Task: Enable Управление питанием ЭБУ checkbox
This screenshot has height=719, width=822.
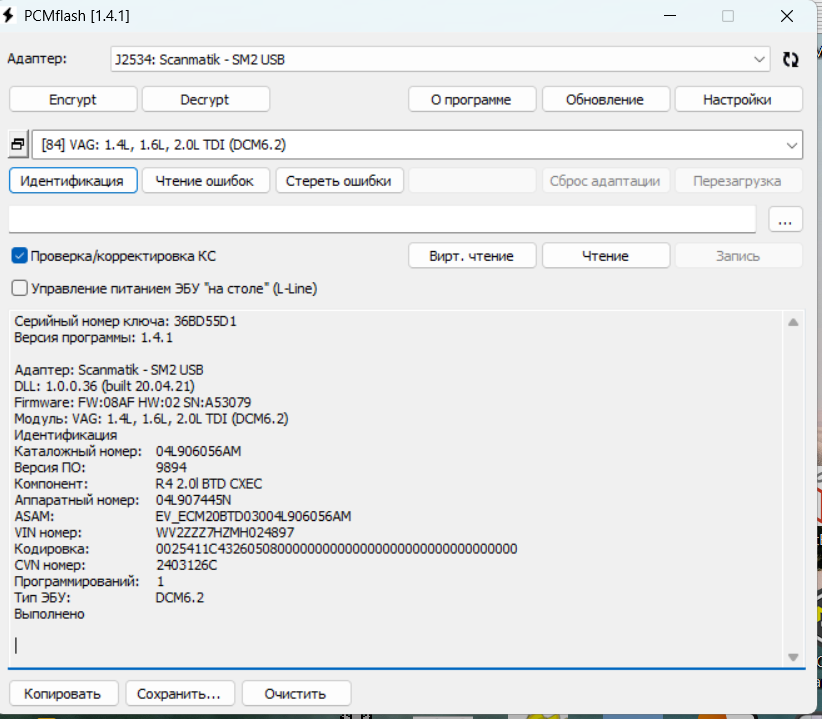Action: [19, 288]
